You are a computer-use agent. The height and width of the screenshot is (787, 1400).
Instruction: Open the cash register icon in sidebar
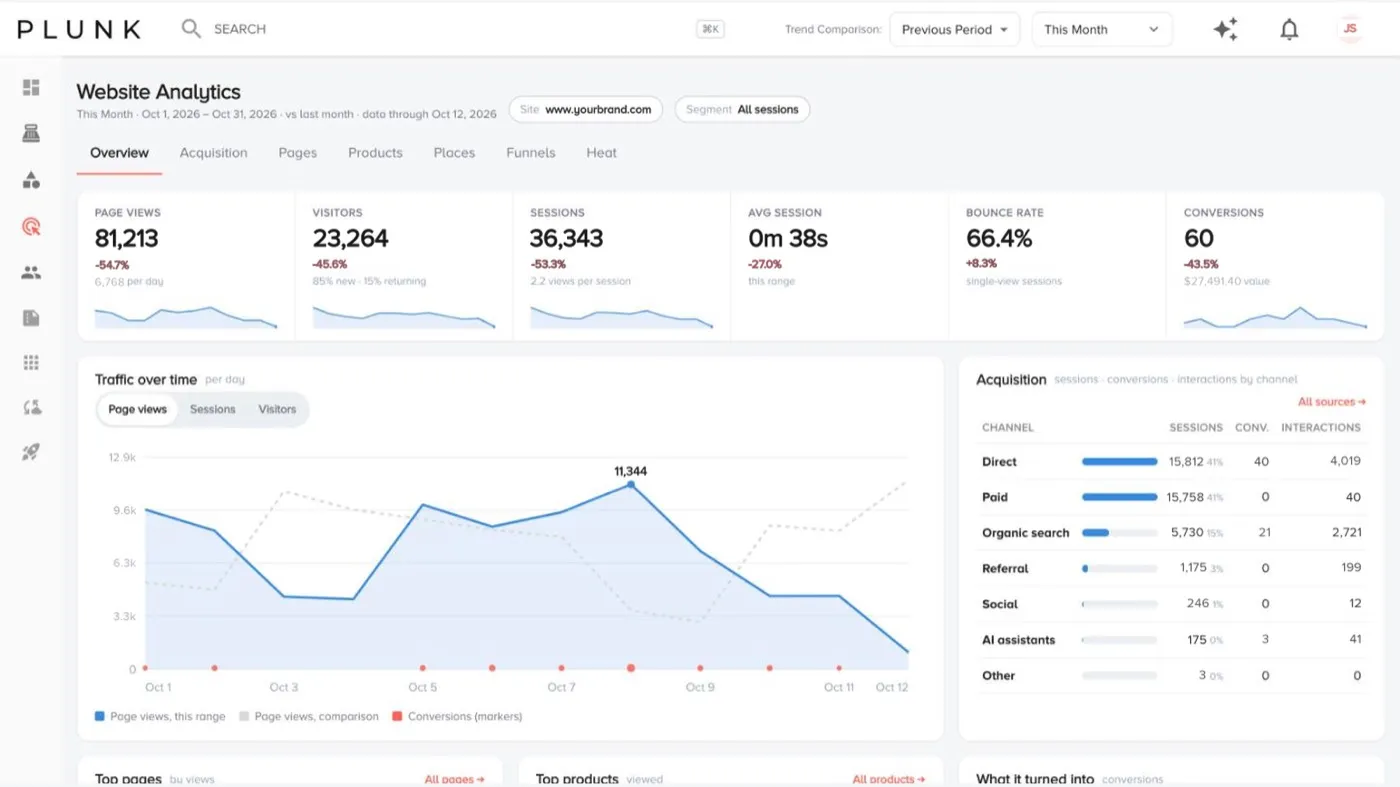pos(31,133)
